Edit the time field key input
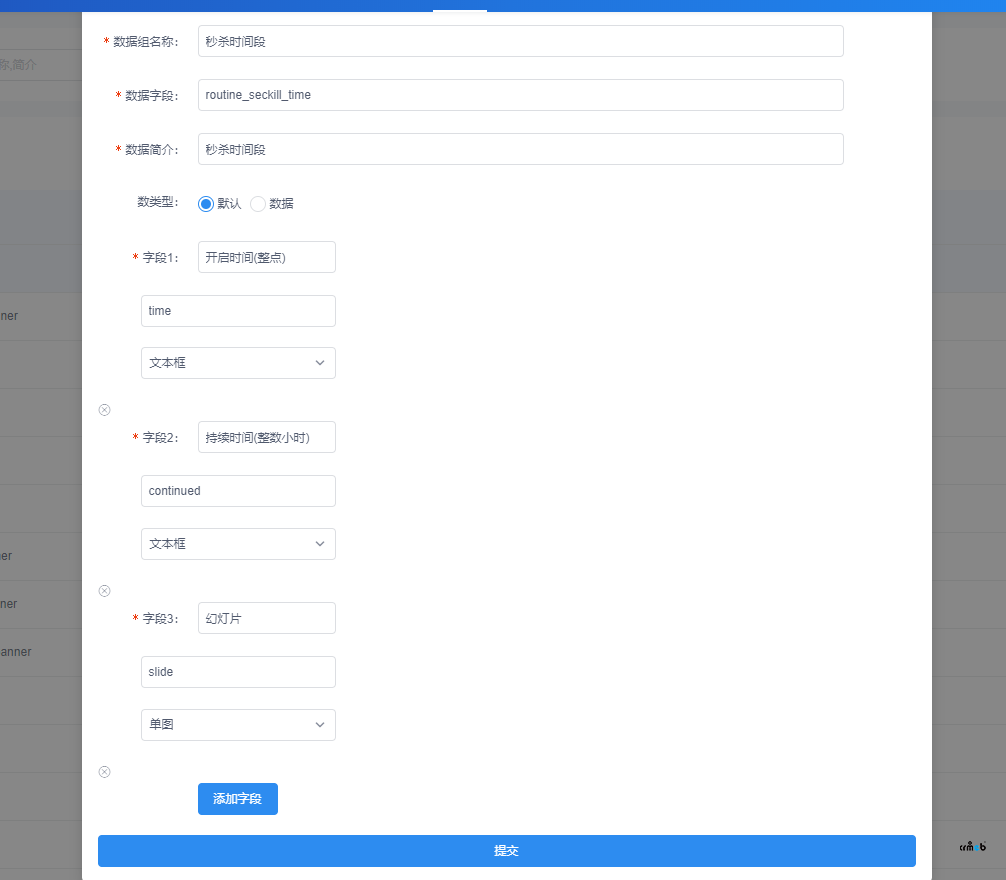This screenshot has width=1006, height=880. point(238,311)
